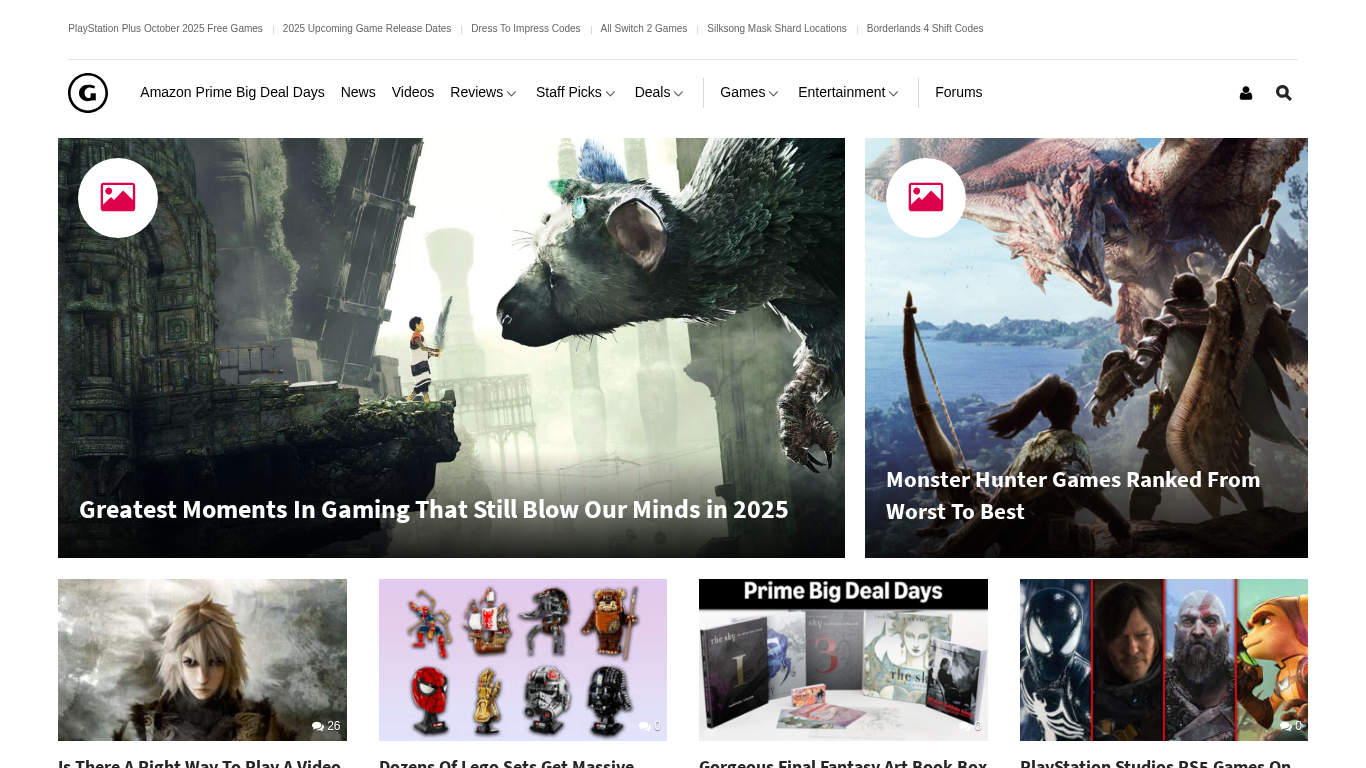Click the GameSpot logo icon
The image size is (1366, 768).
(x=88, y=93)
